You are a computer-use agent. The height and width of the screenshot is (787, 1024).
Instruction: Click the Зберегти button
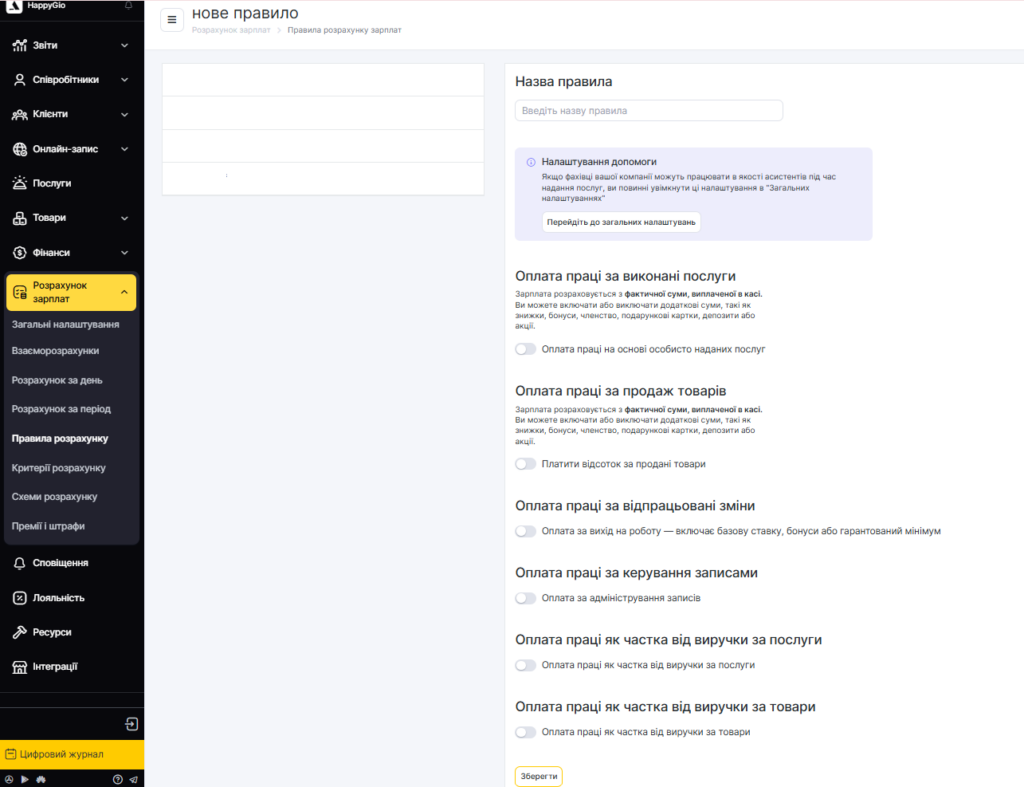[538, 776]
